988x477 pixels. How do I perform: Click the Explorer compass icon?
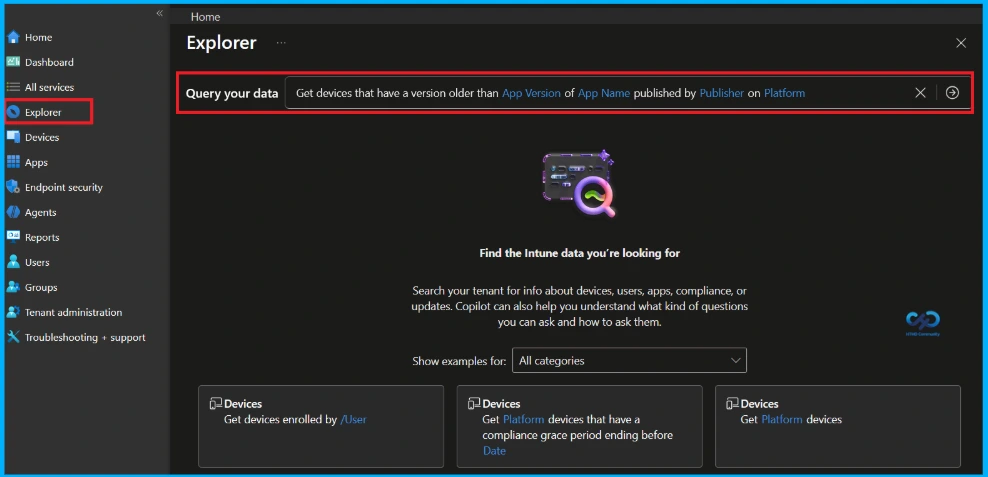click(x=13, y=112)
